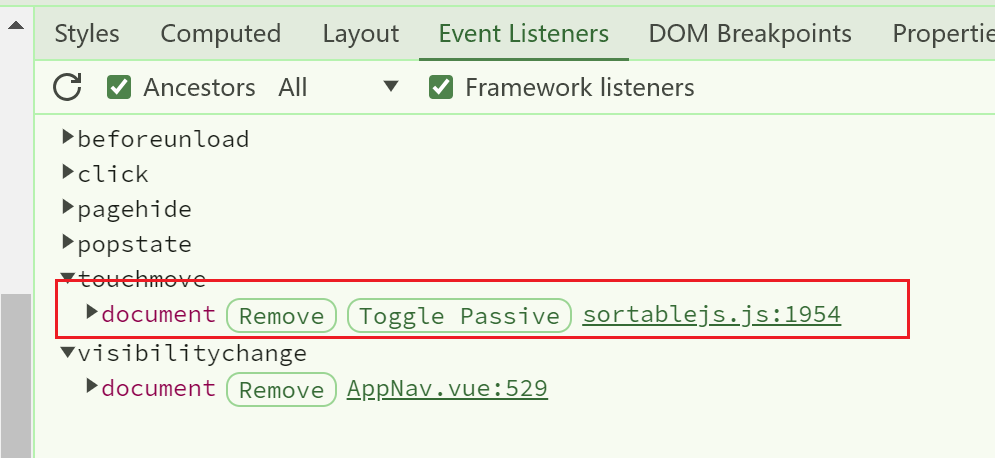Collapse the visibilitychange event group
Image resolution: width=995 pixels, height=458 pixels.
pyautogui.click(x=69, y=353)
